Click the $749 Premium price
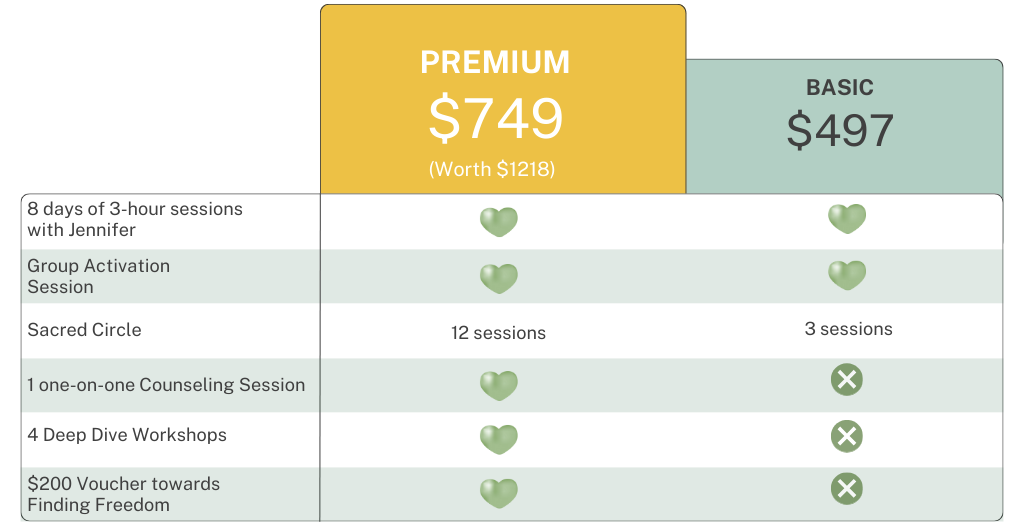 496,118
